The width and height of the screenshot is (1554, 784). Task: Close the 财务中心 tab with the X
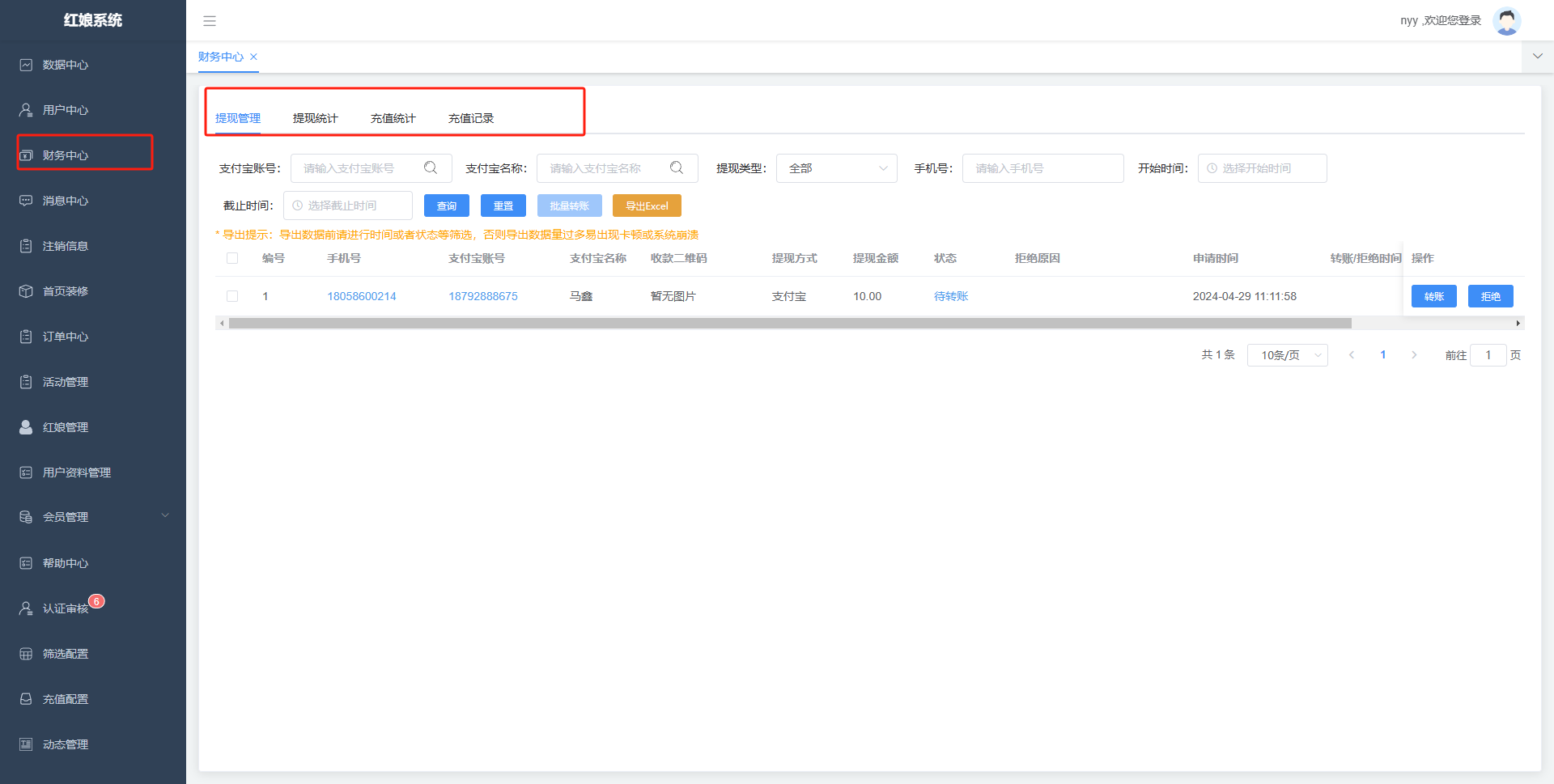(x=253, y=57)
